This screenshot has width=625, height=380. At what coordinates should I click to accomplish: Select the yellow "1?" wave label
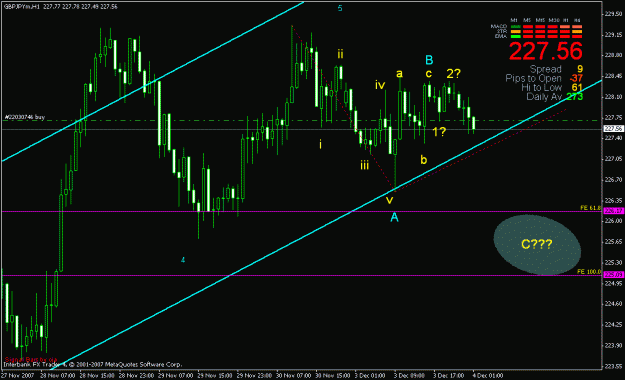point(439,132)
